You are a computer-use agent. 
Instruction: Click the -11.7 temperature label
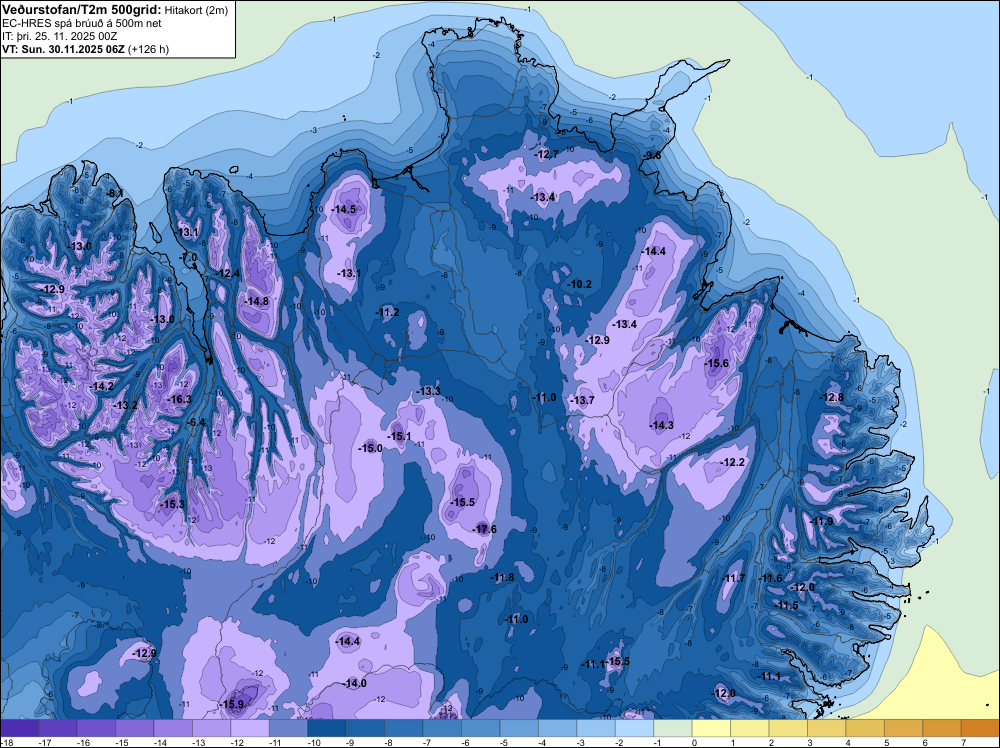(x=733, y=578)
